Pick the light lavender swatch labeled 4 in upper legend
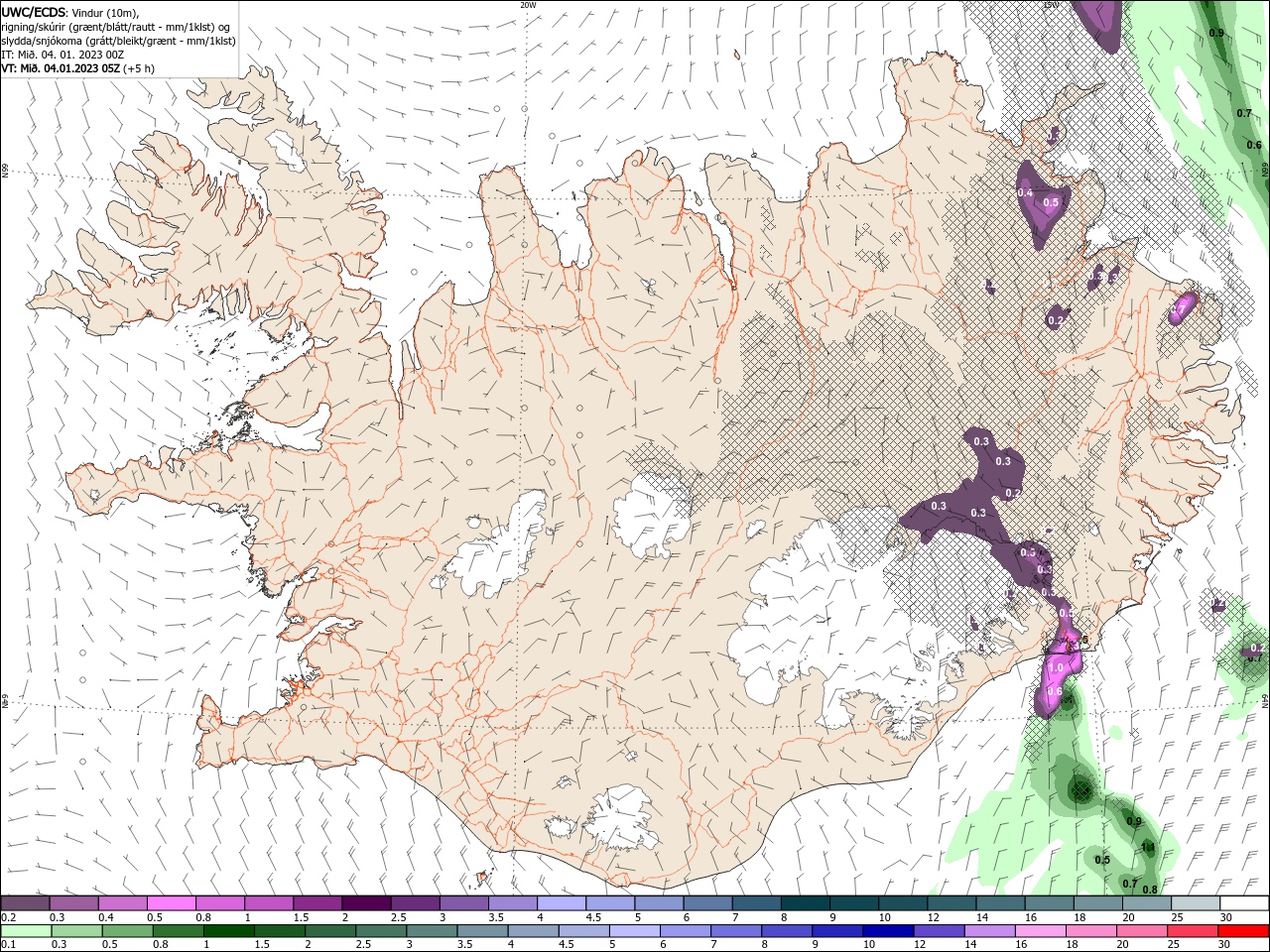Image resolution: width=1270 pixels, height=952 pixels. [x=561, y=903]
